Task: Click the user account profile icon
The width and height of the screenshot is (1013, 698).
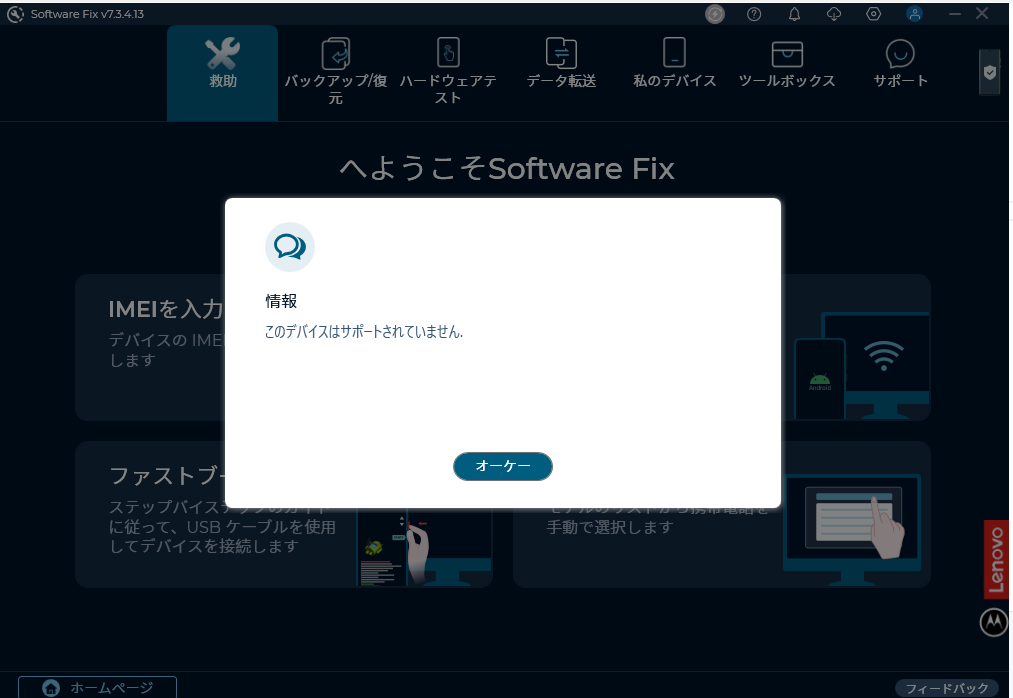Action: [914, 14]
